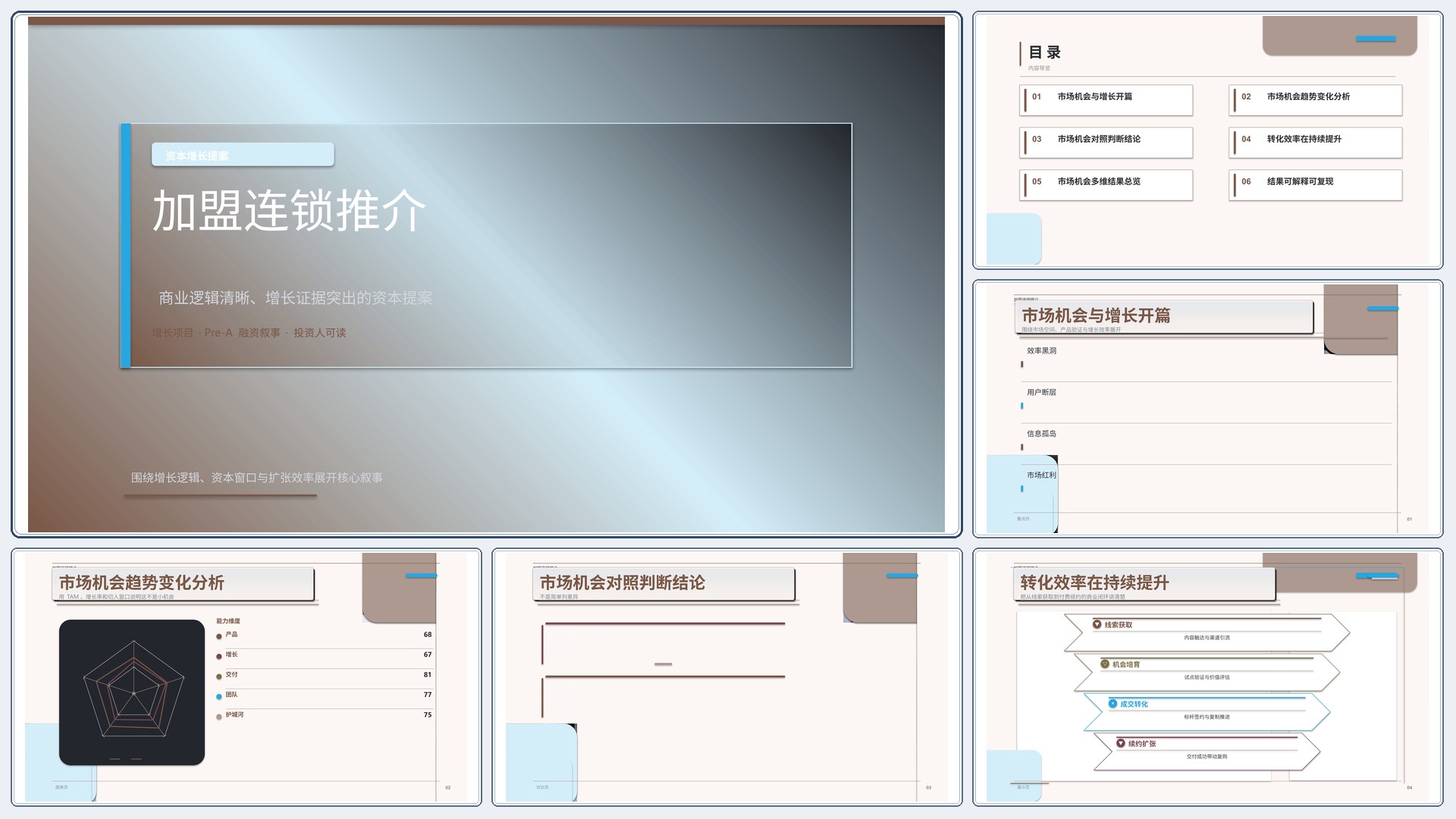
Task: Click the icon beside 机会培育
Action: click(1105, 664)
